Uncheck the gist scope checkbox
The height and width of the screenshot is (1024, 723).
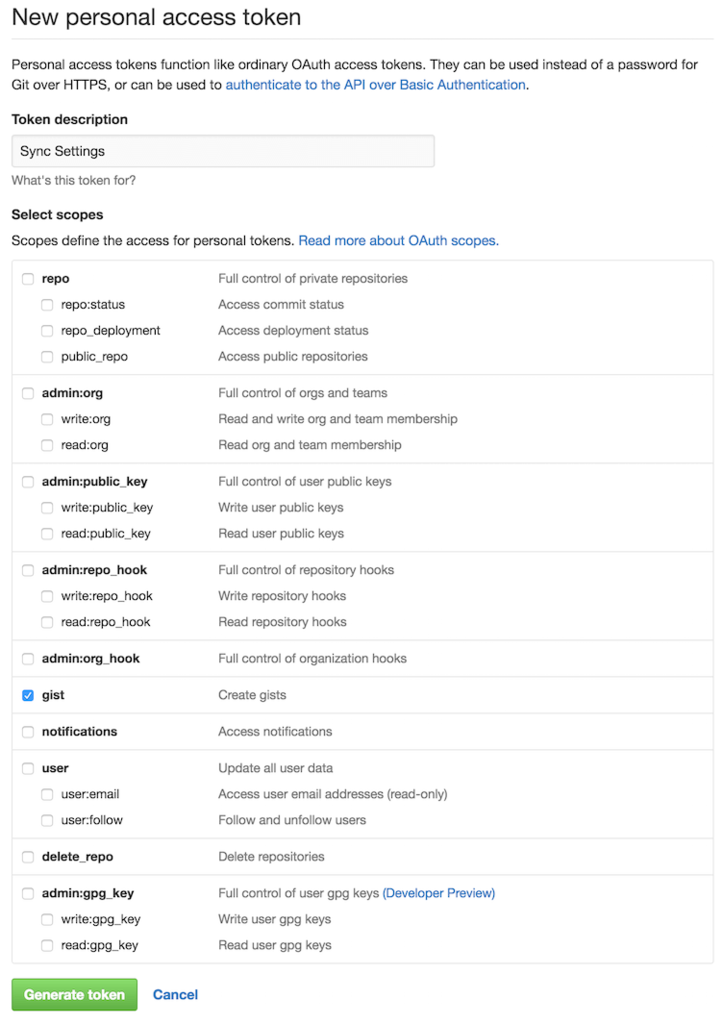point(28,695)
